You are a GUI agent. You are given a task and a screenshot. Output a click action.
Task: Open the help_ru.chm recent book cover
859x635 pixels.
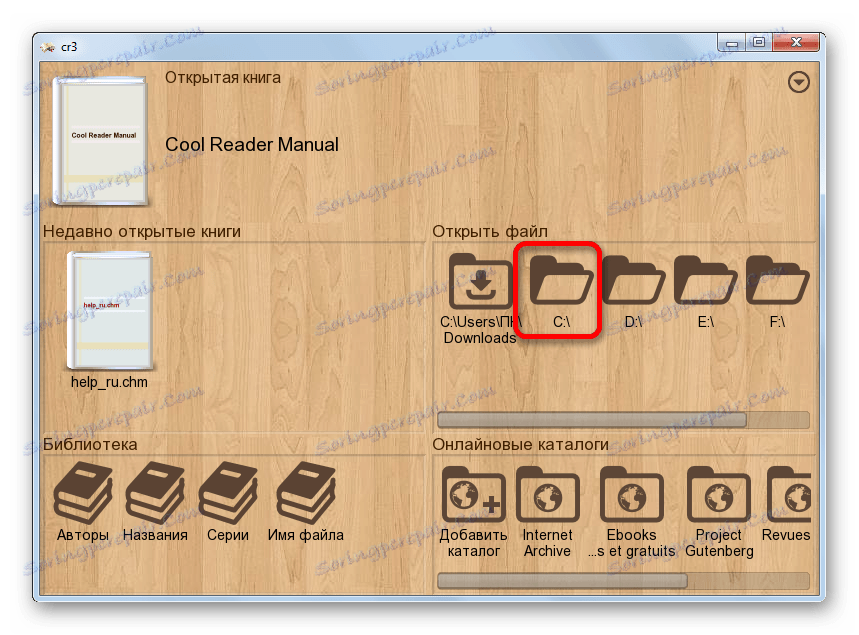[110, 311]
